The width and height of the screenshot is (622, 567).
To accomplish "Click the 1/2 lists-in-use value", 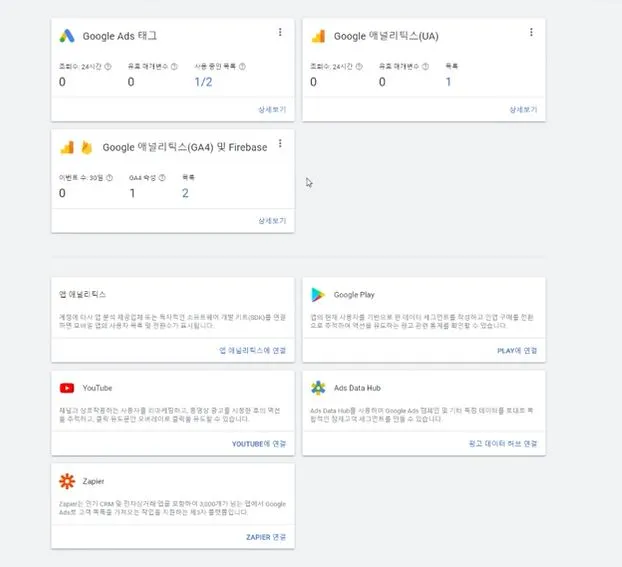I will (203, 82).
